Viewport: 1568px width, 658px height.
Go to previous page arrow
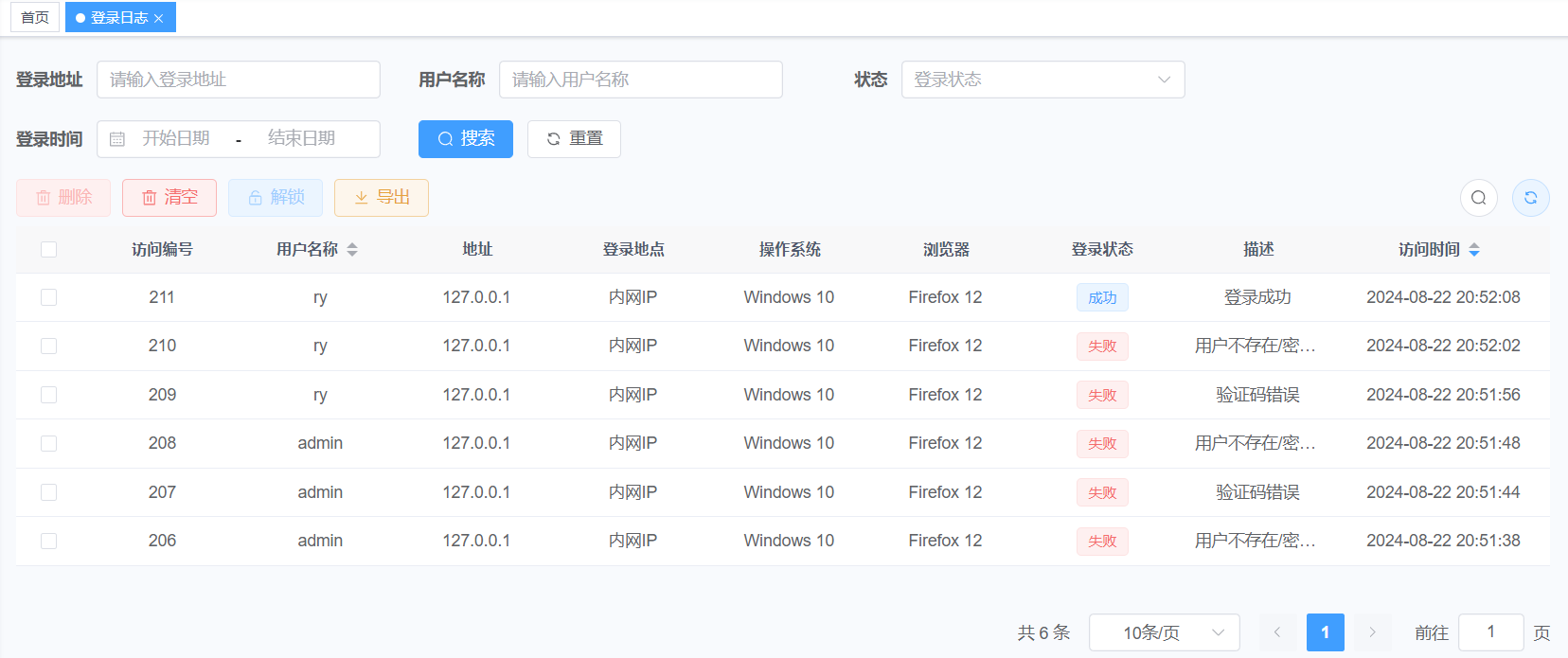(x=1277, y=632)
